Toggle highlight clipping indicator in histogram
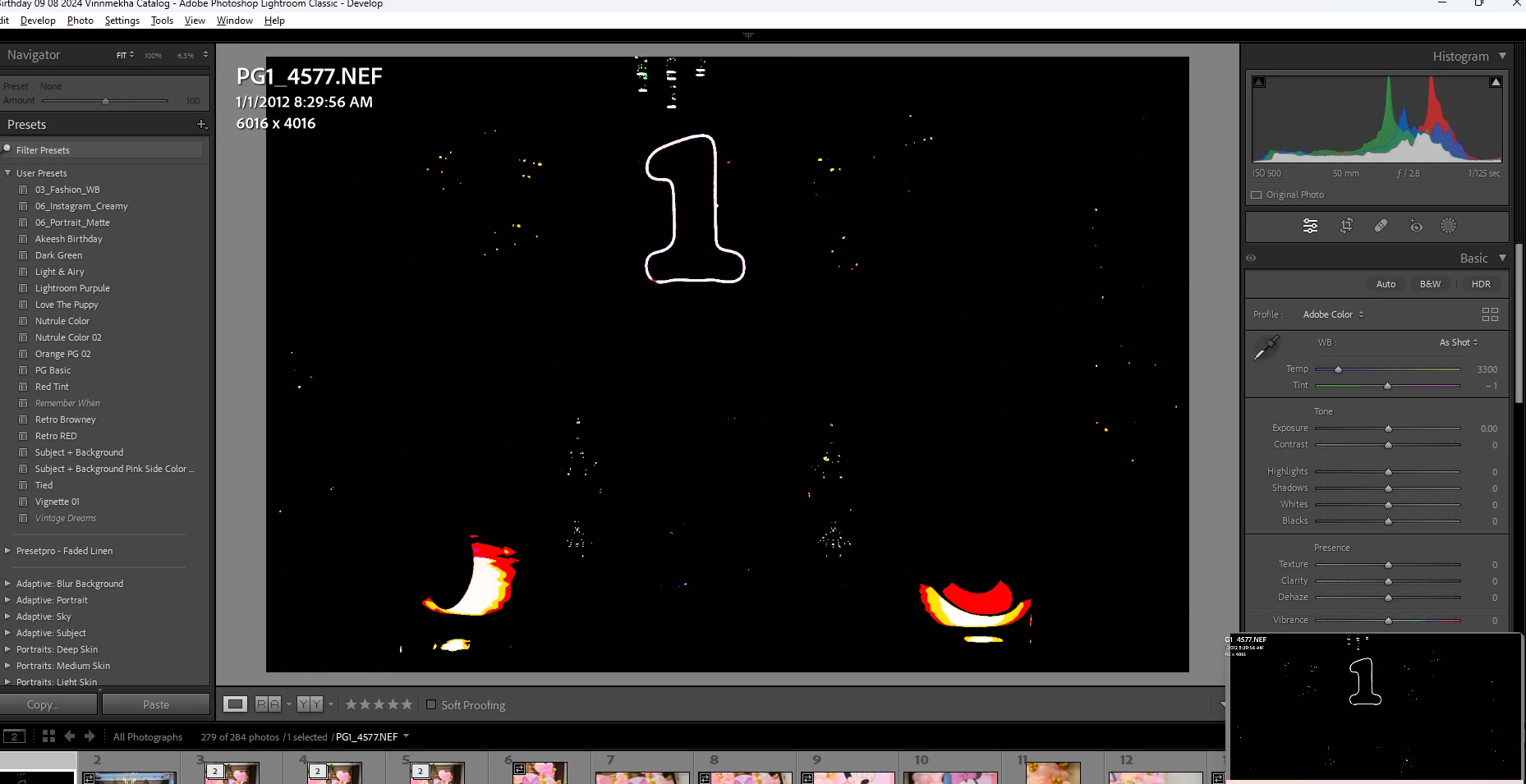The height and width of the screenshot is (784, 1526). pos(1496,82)
